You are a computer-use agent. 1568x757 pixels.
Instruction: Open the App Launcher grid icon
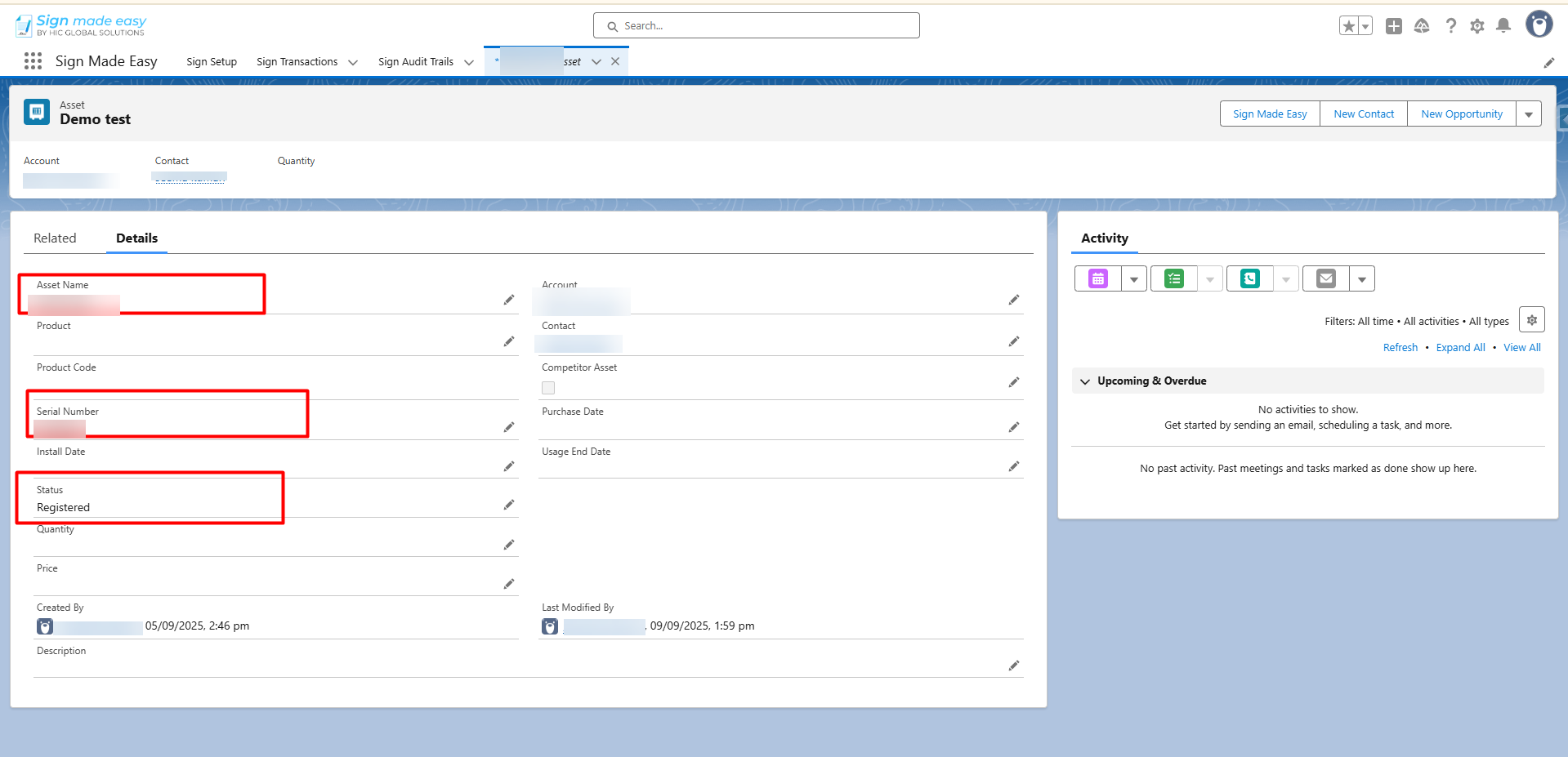33,61
